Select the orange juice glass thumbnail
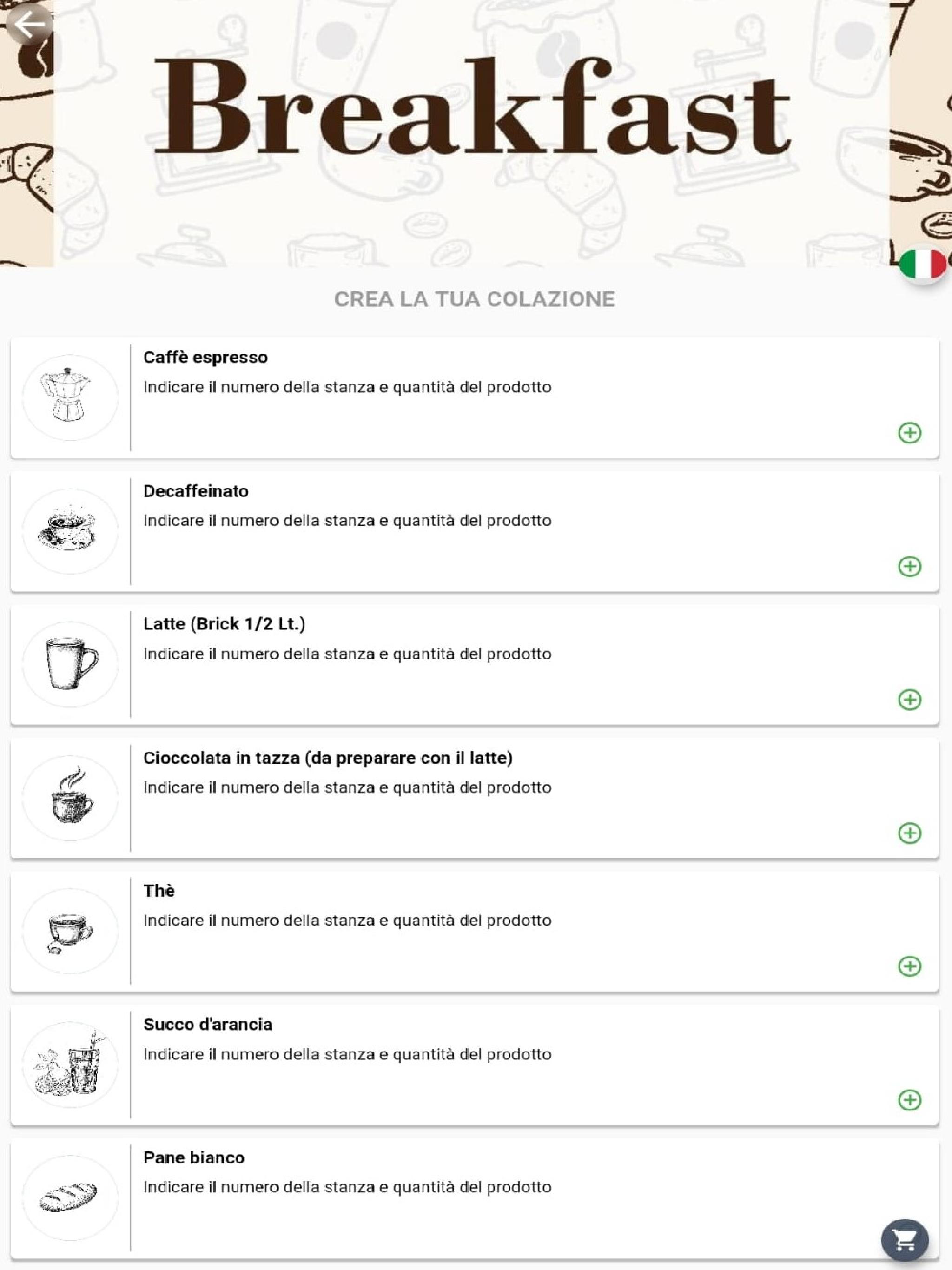952x1270 pixels. tap(70, 1065)
